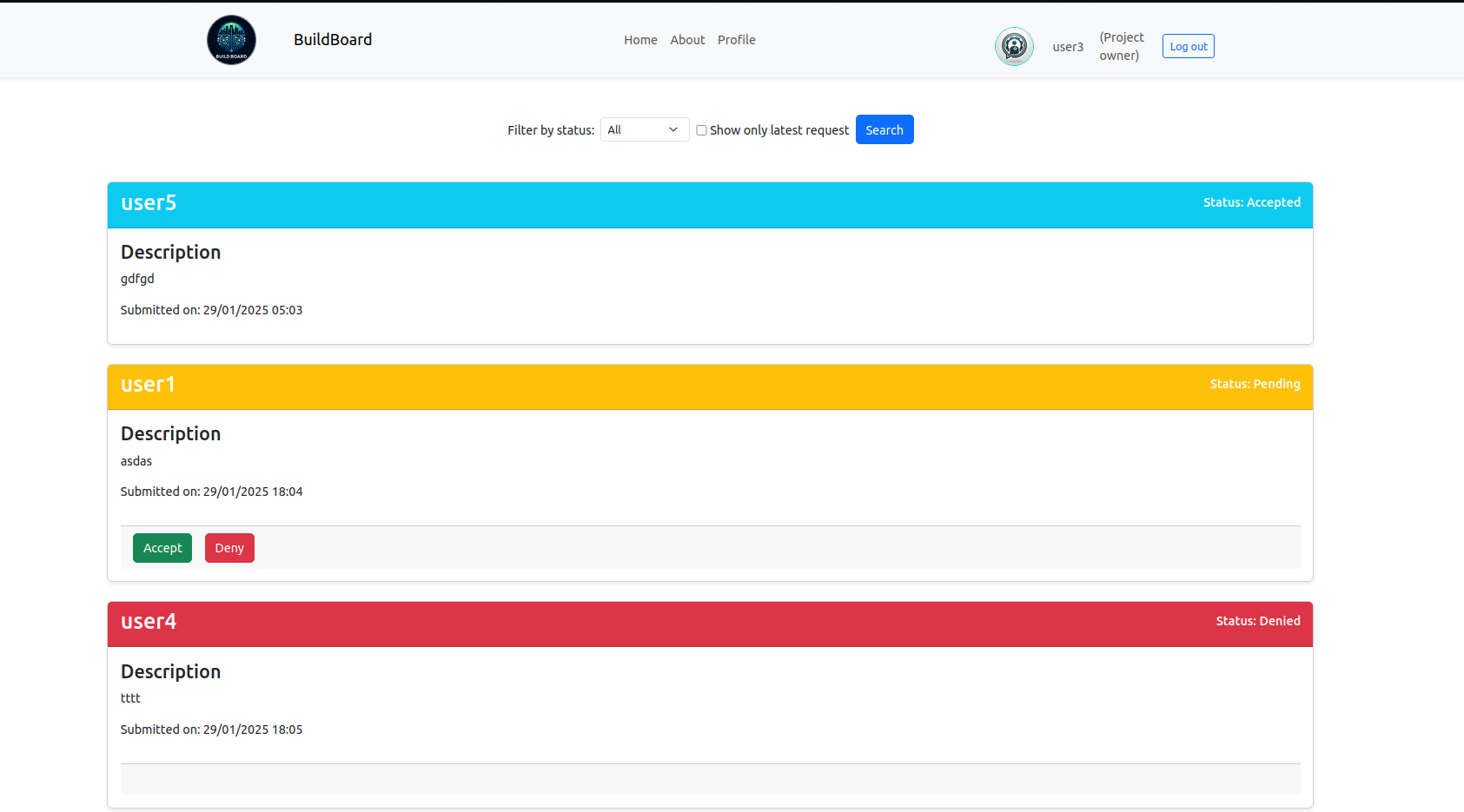Select the user5 request card title

[x=149, y=203]
